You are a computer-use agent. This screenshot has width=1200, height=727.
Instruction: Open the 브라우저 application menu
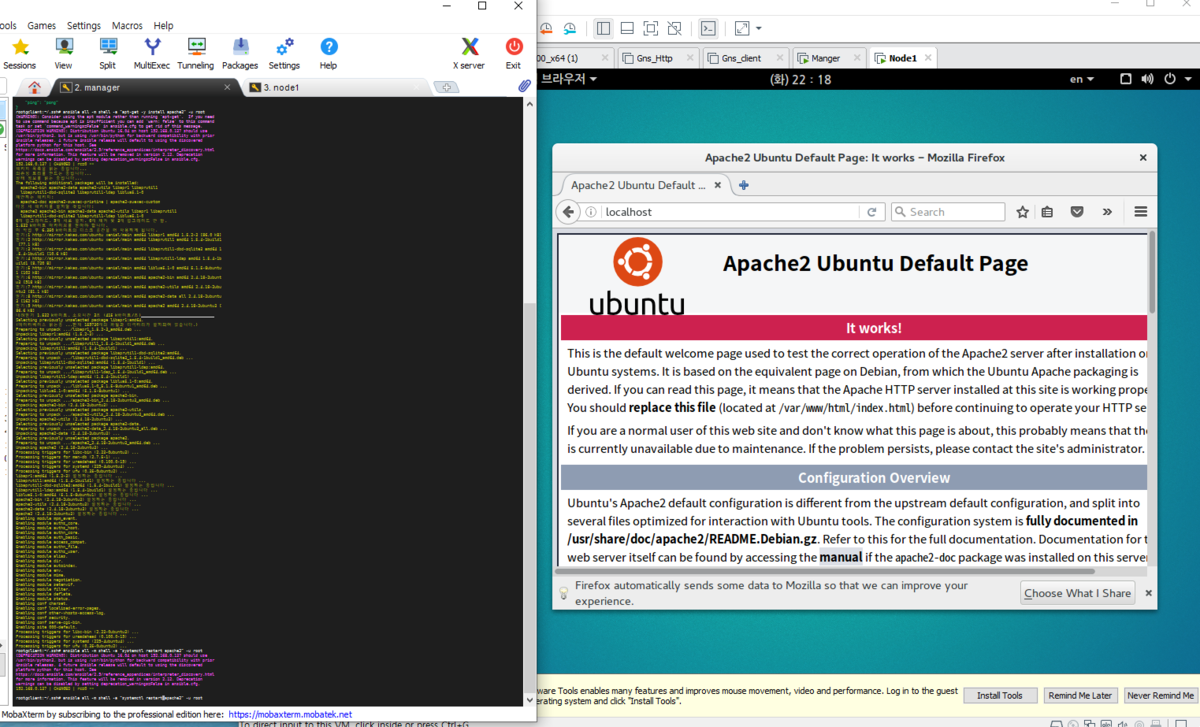pos(569,79)
